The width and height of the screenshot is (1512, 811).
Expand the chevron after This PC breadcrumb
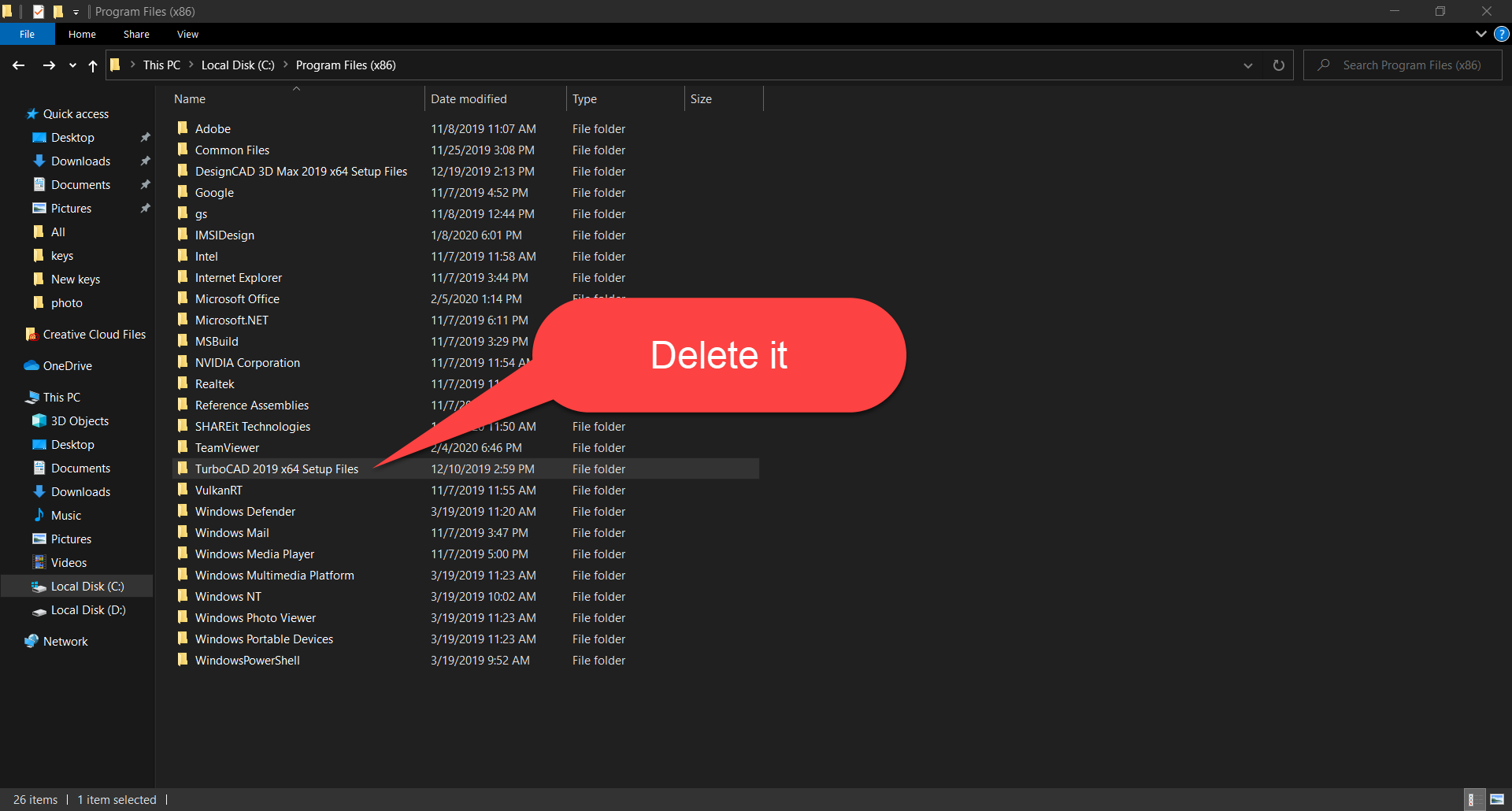tap(191, 65)
